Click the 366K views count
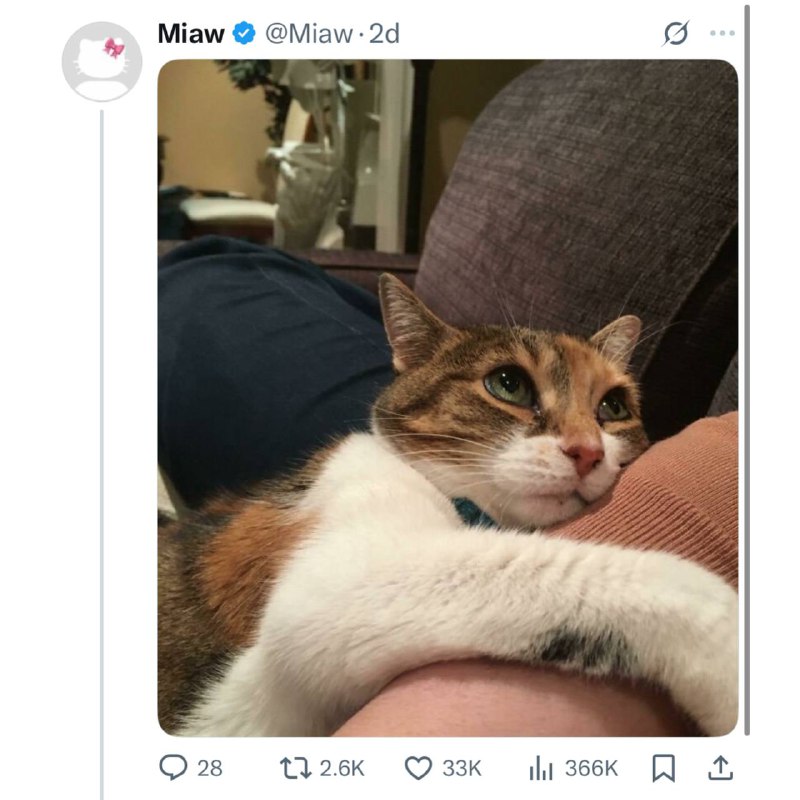This screenshot has height=800, width=800. (591, 768)
